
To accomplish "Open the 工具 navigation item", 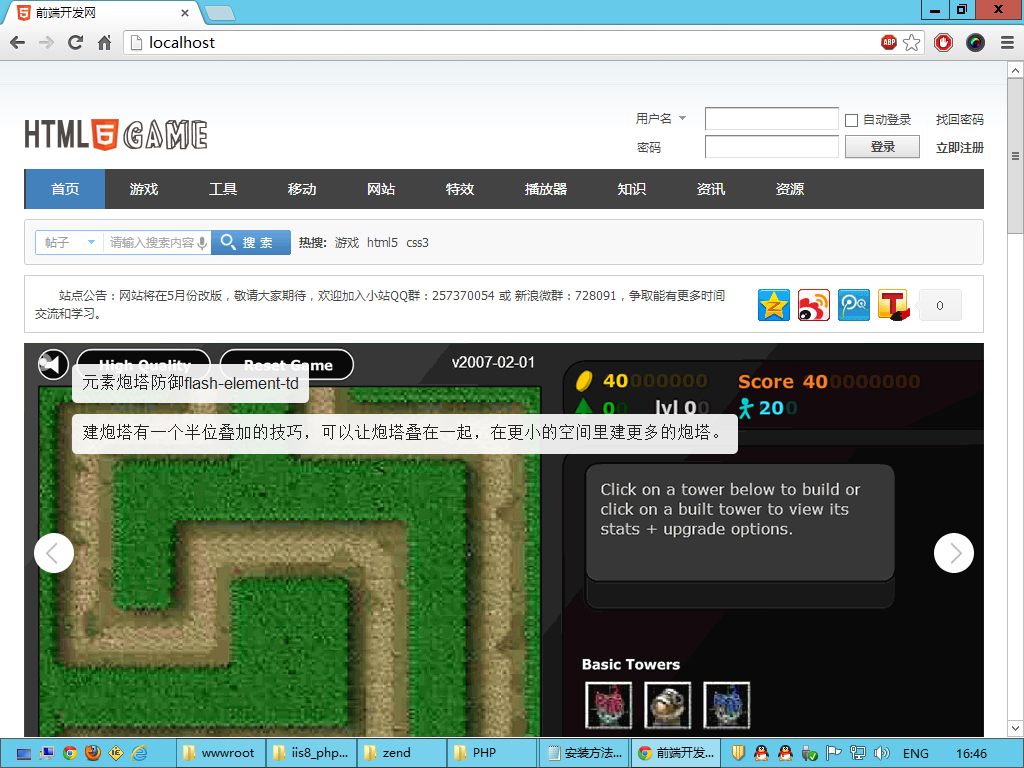I will pyautogui.click(x=223, y=189).
